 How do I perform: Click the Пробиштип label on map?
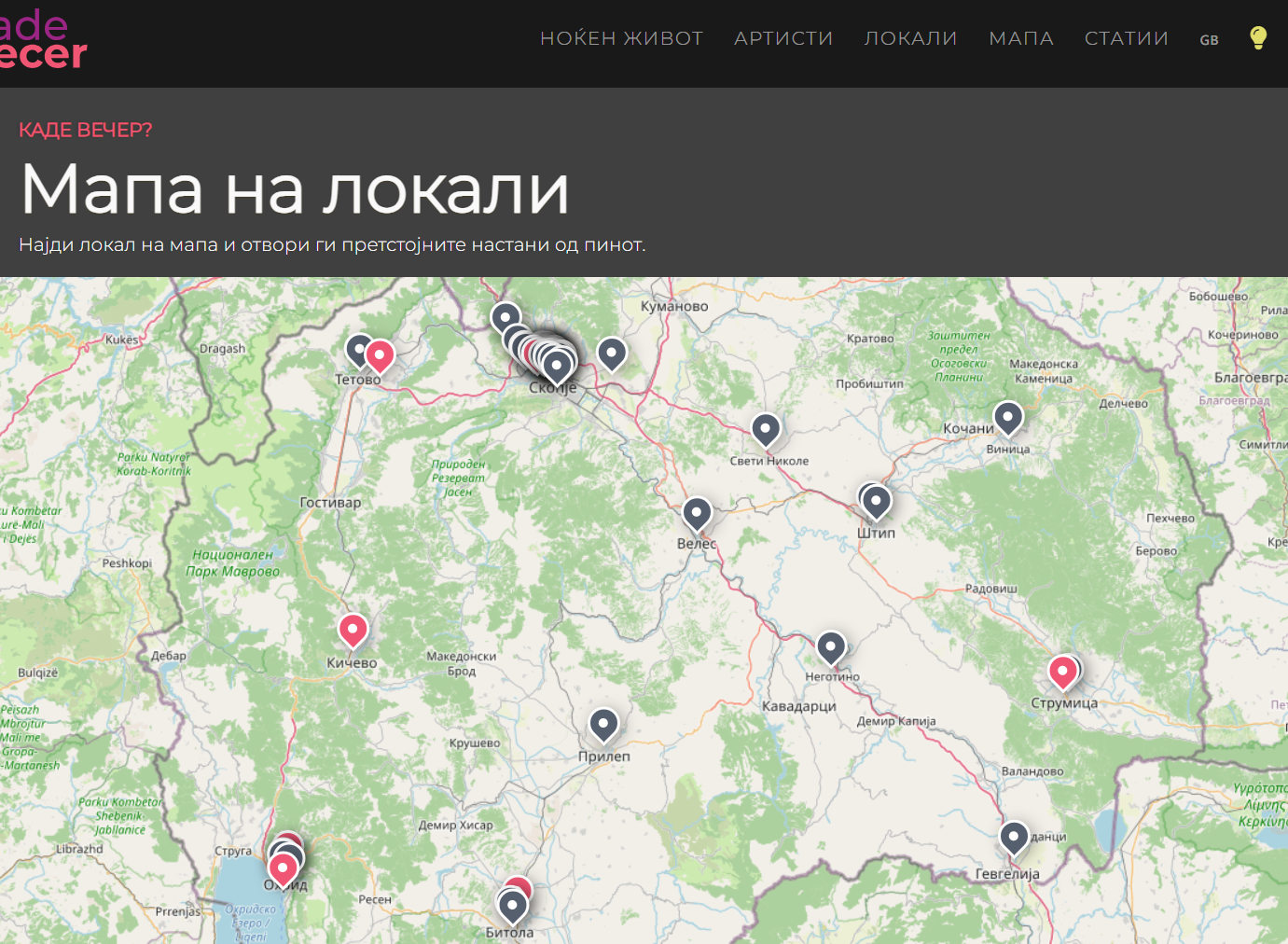pos(869,383)
